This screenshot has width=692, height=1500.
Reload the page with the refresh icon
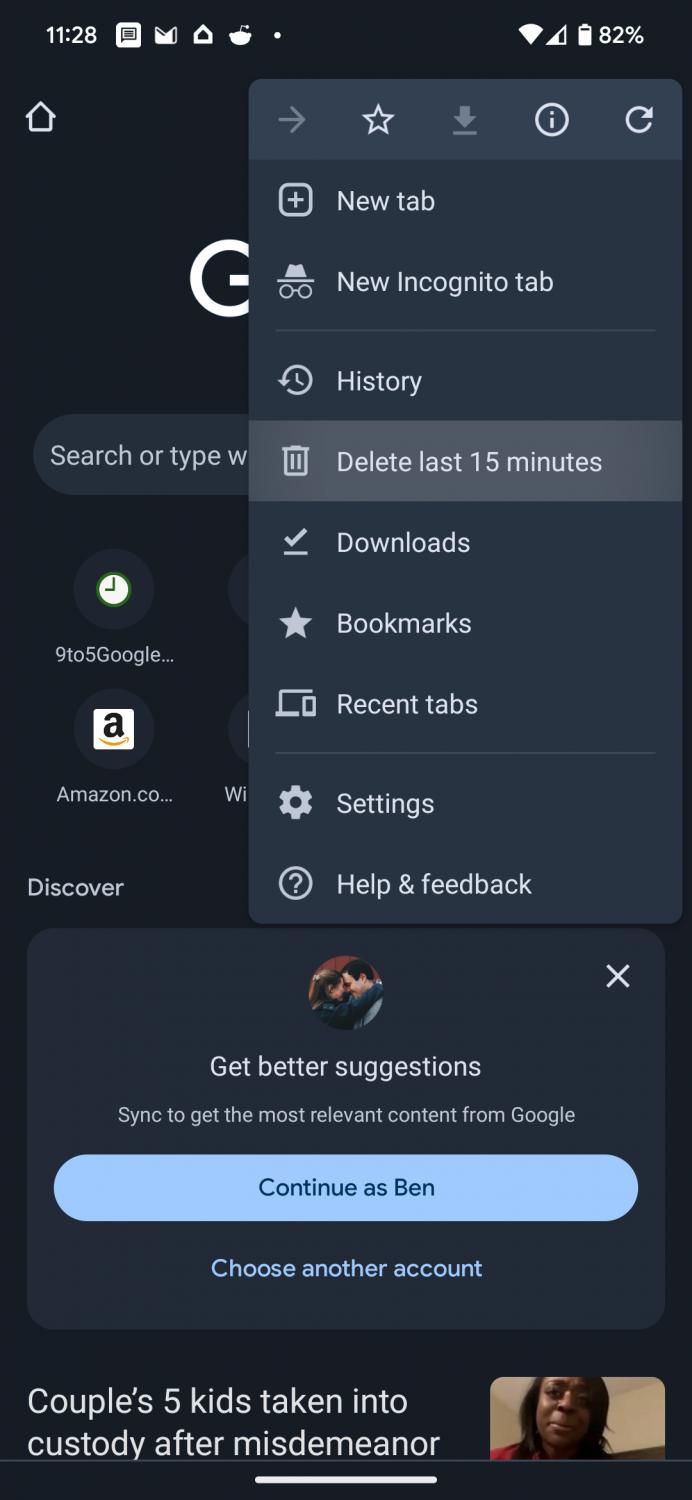(x=639, y=121)
